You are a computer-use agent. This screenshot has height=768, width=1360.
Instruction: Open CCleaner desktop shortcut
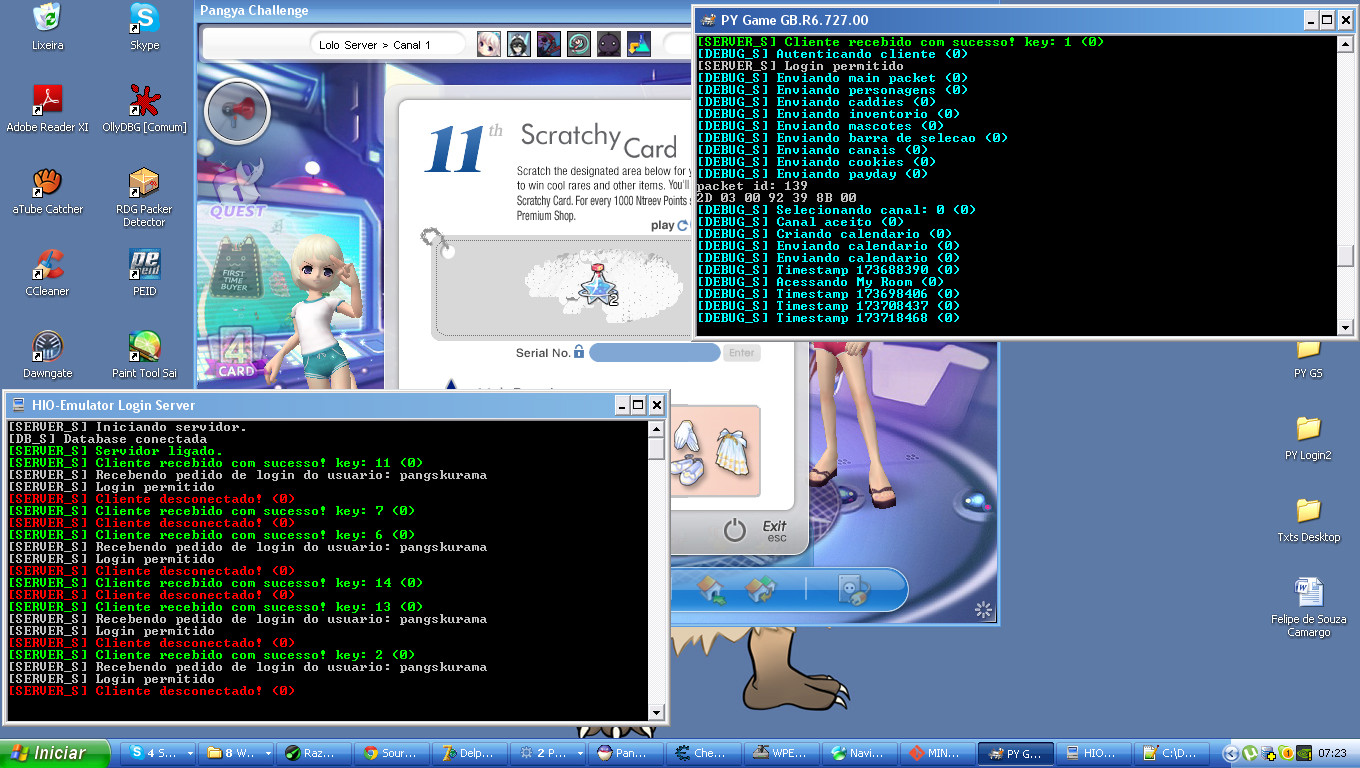47,272
